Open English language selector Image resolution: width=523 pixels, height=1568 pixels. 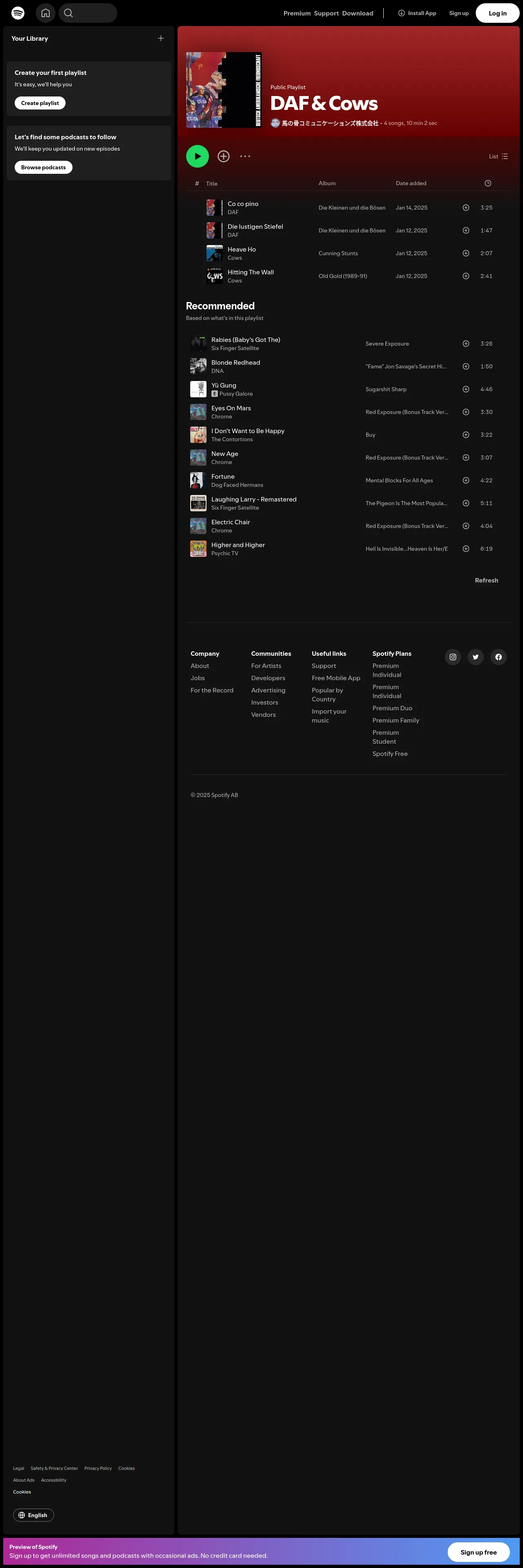click(33, 1515)
